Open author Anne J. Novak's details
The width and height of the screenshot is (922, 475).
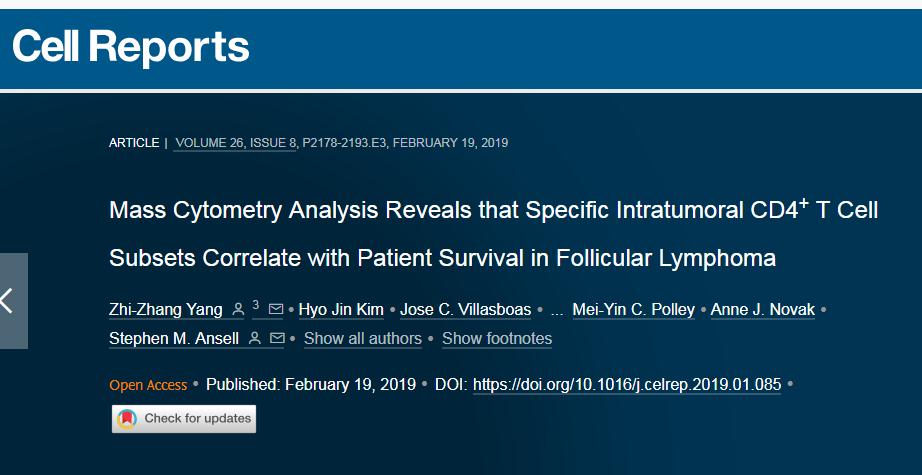point(763,310)
